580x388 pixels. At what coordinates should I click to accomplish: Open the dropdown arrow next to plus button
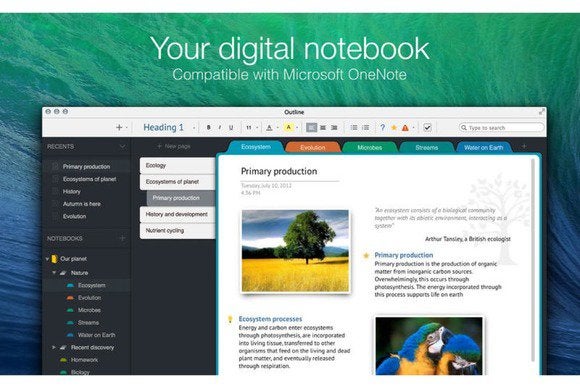tap(127, 128)
